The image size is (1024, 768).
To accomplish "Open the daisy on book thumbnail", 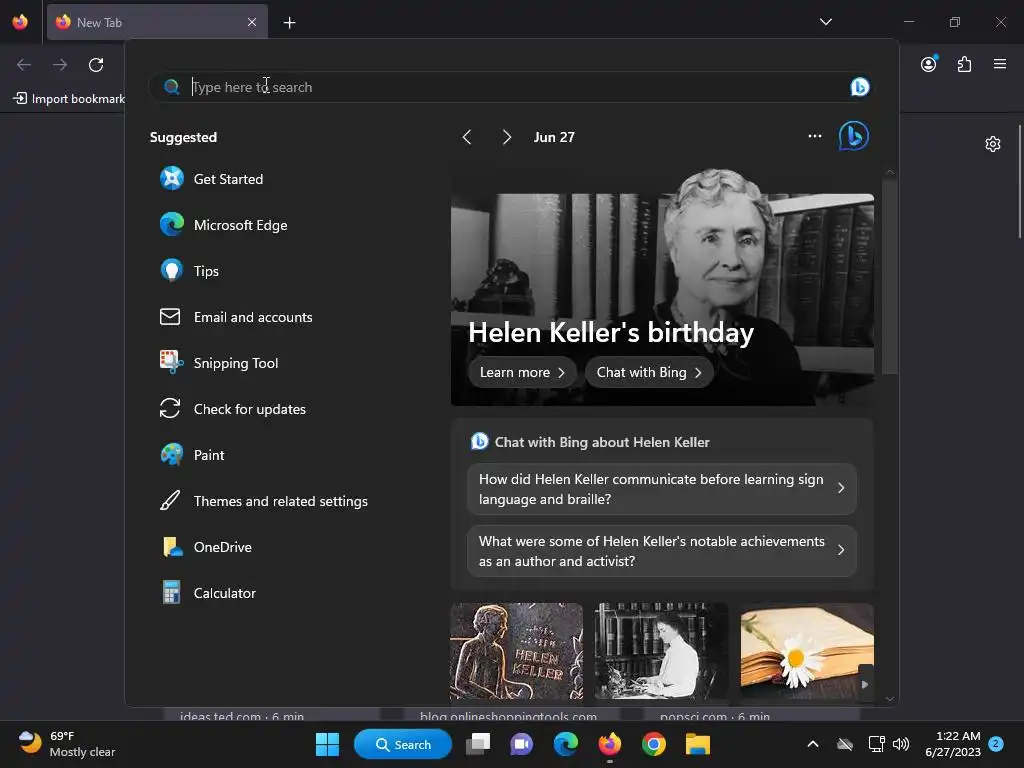I will point(807,651).
